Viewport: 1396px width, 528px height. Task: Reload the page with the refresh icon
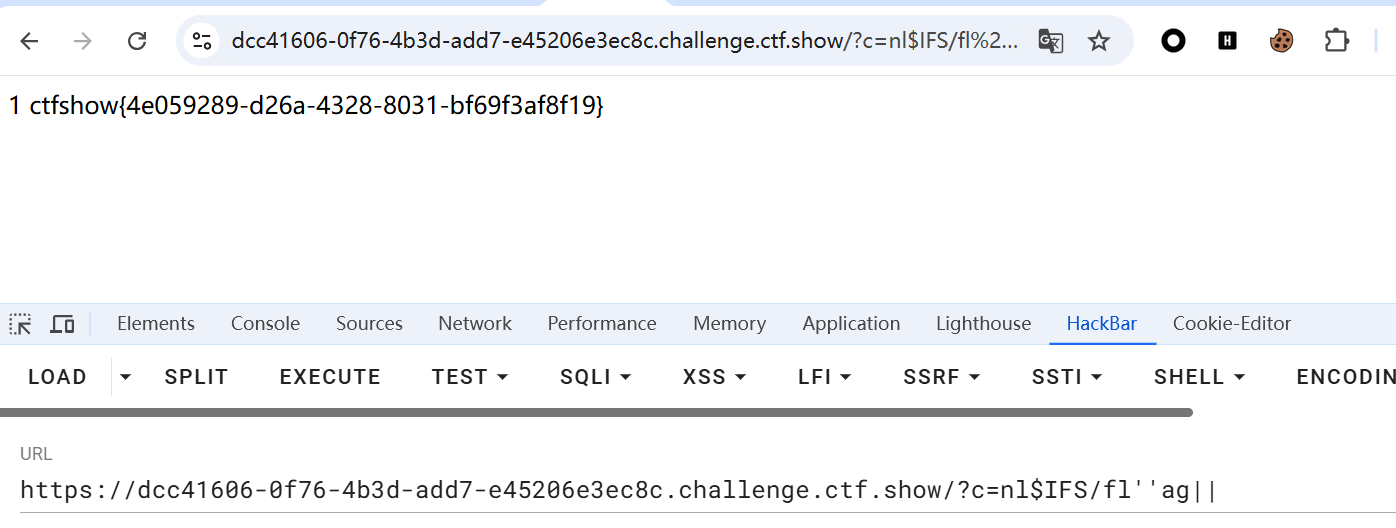pos(137,41)
